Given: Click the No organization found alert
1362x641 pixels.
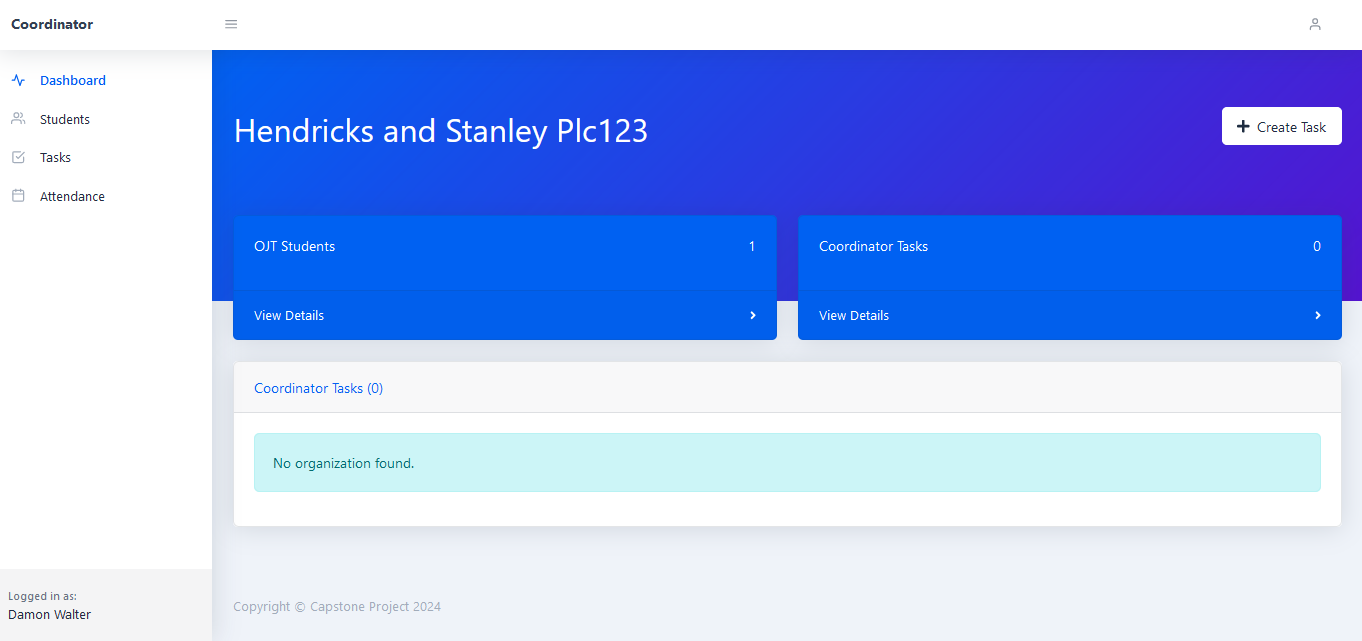Looking at the screenshot, I should pos(787,462).
